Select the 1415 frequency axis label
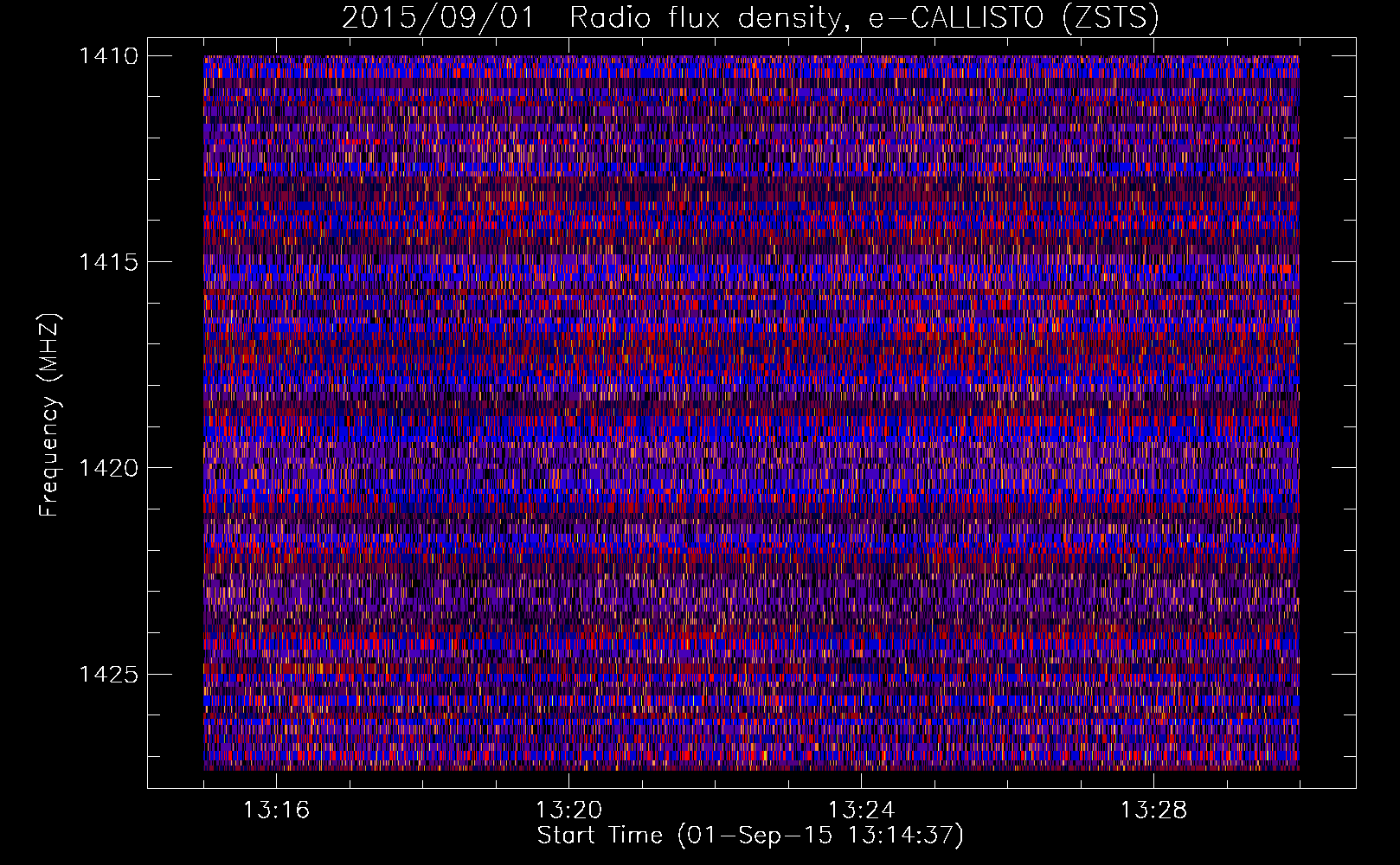1400x865 pixels. coord(108,262)
